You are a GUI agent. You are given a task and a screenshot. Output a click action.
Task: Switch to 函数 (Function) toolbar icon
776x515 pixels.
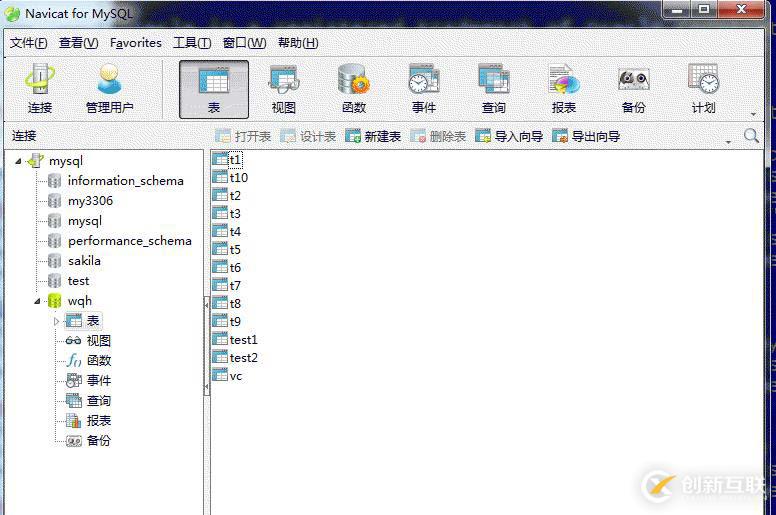click(x=354, y=89)
